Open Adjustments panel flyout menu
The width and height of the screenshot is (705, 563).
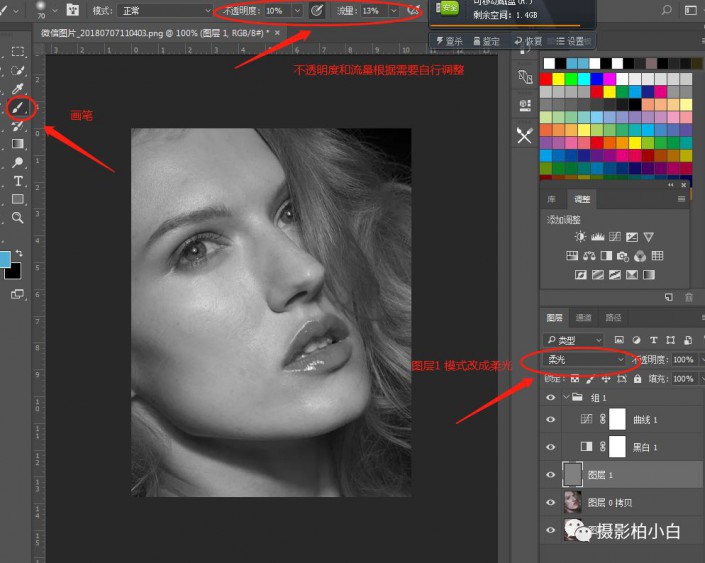click(x=681, y=199)
